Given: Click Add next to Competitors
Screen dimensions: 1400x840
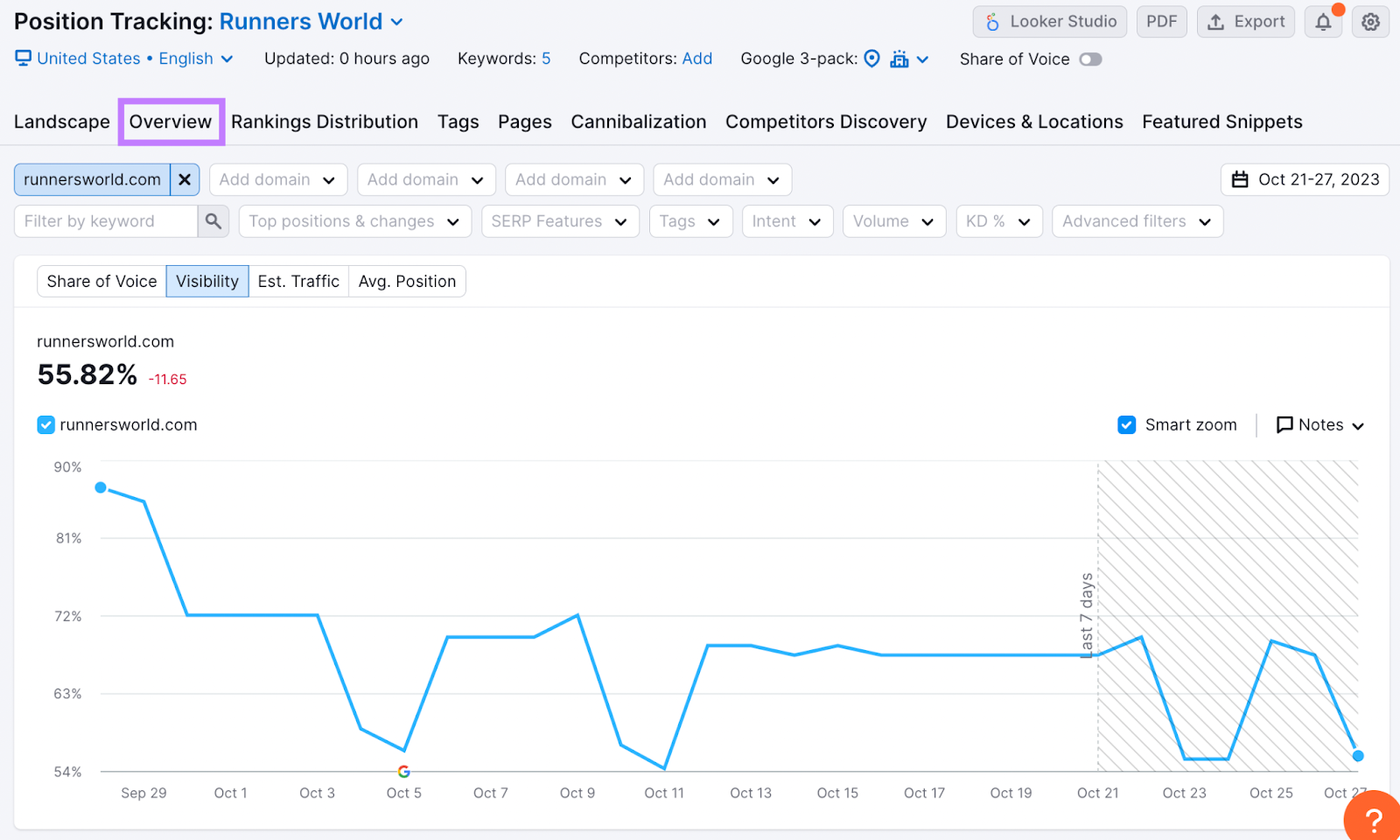Looking at the screenshot, I should coord(696,59).
